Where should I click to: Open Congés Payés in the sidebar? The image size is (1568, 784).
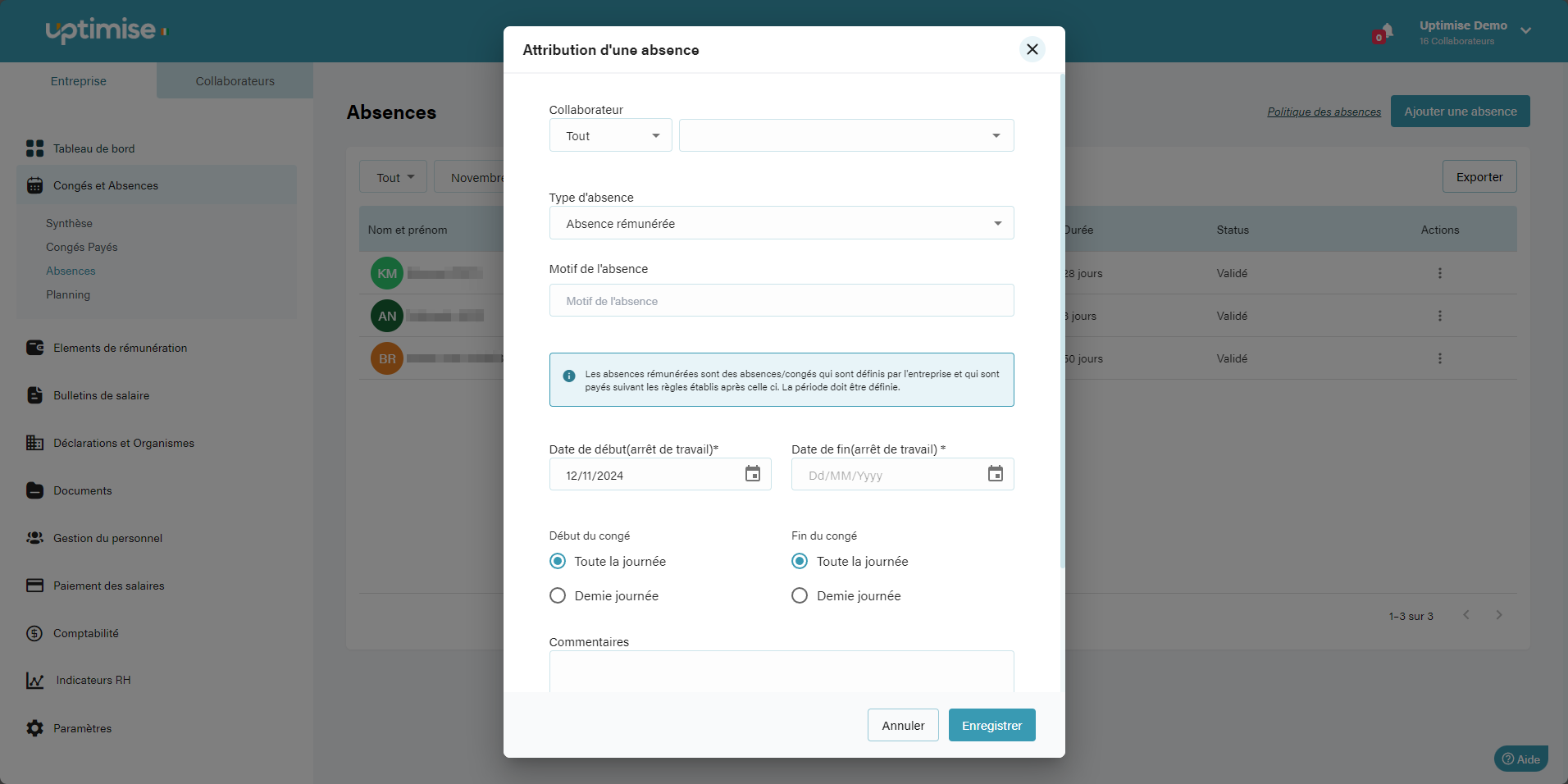point(82,247)
